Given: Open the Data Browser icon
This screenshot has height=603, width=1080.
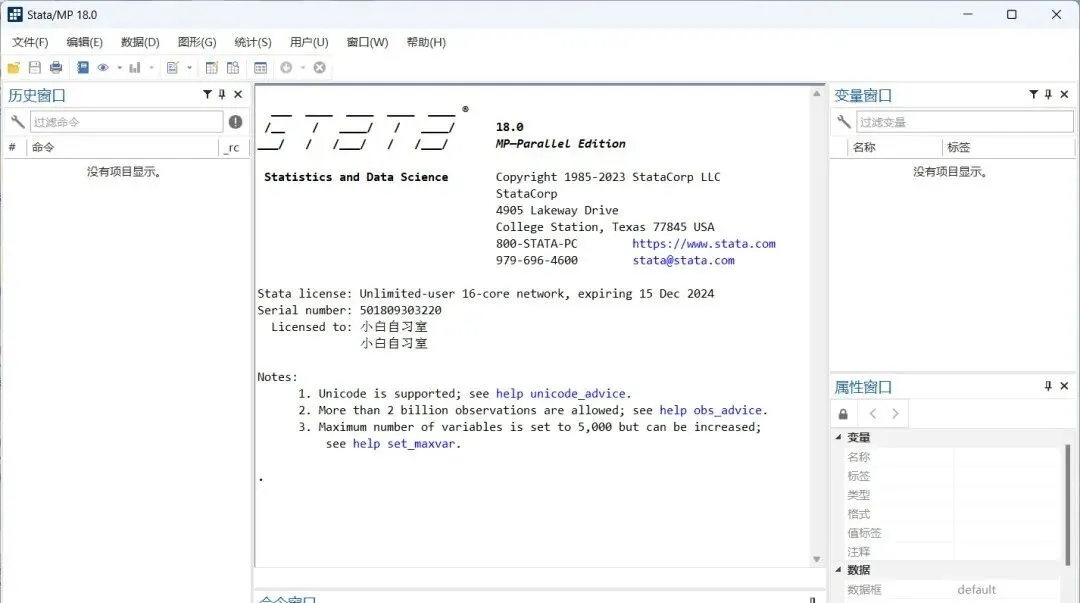Looking at the screenshot, I should [x=233, y=68].
